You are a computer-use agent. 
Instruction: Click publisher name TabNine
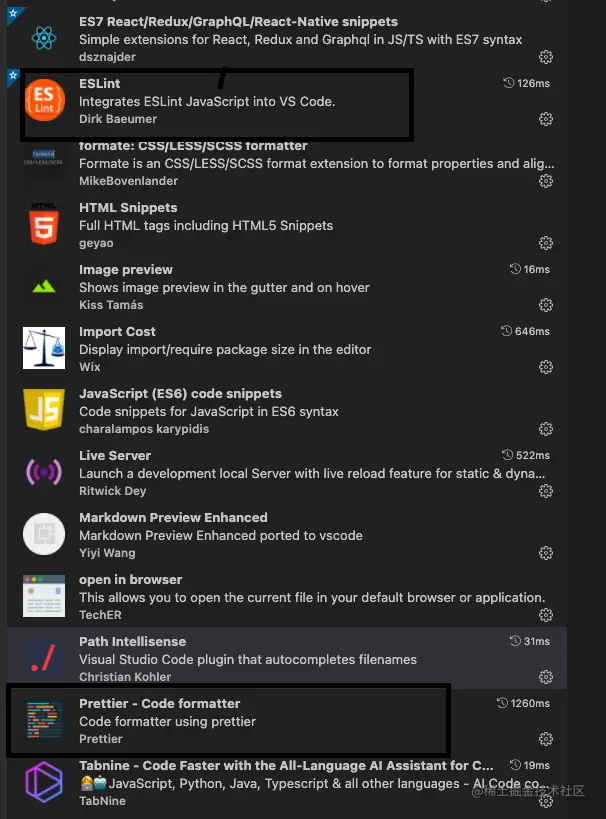[102, 801]
